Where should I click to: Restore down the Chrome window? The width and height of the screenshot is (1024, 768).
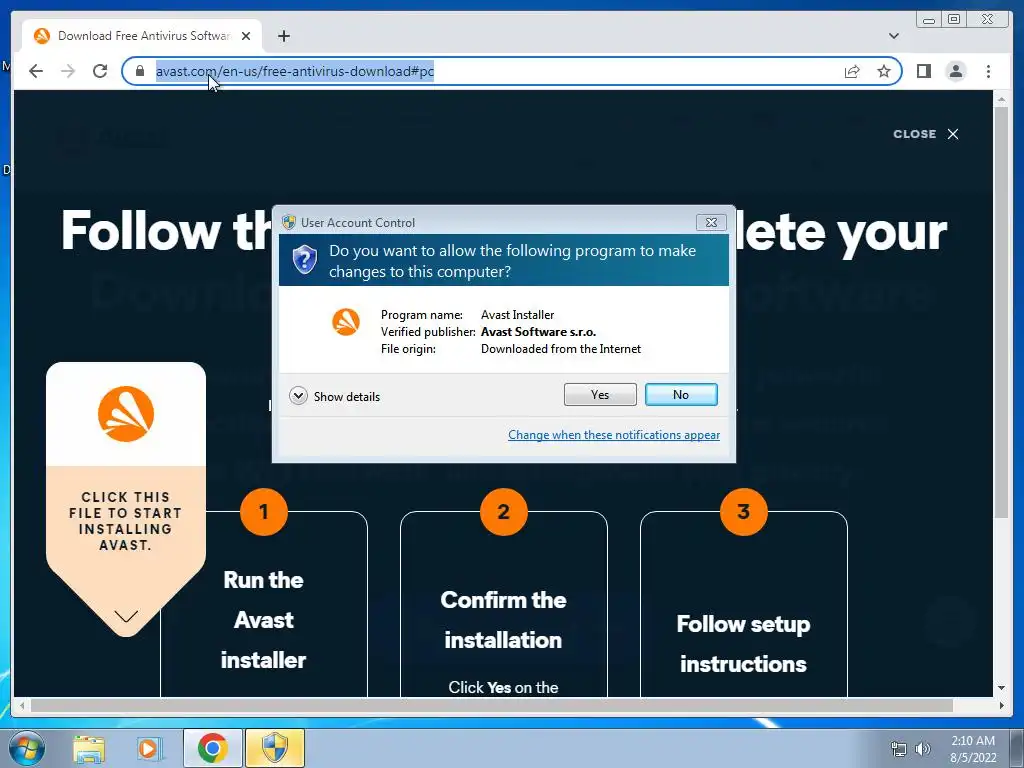point(954,20)
